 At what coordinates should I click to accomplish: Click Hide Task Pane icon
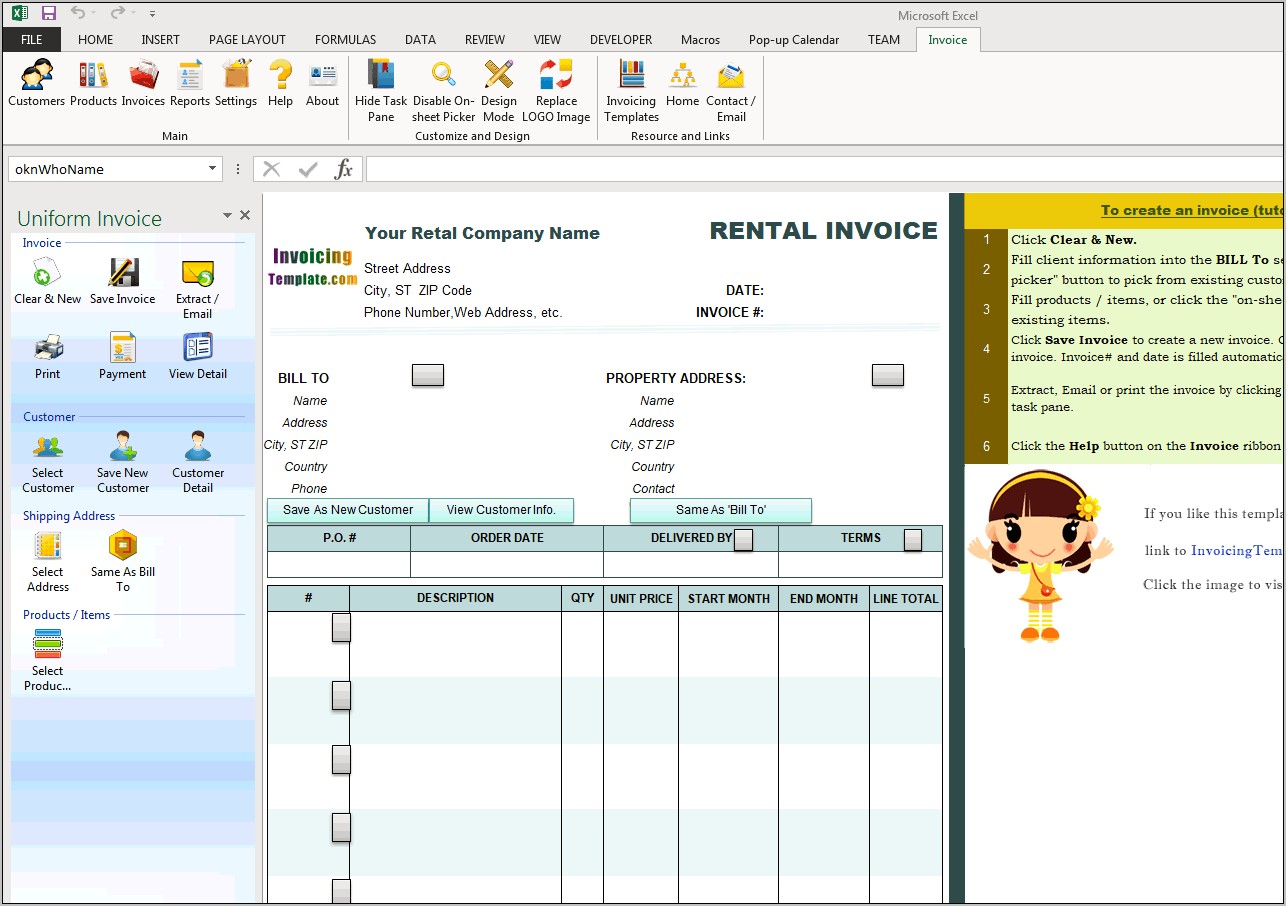381,91
